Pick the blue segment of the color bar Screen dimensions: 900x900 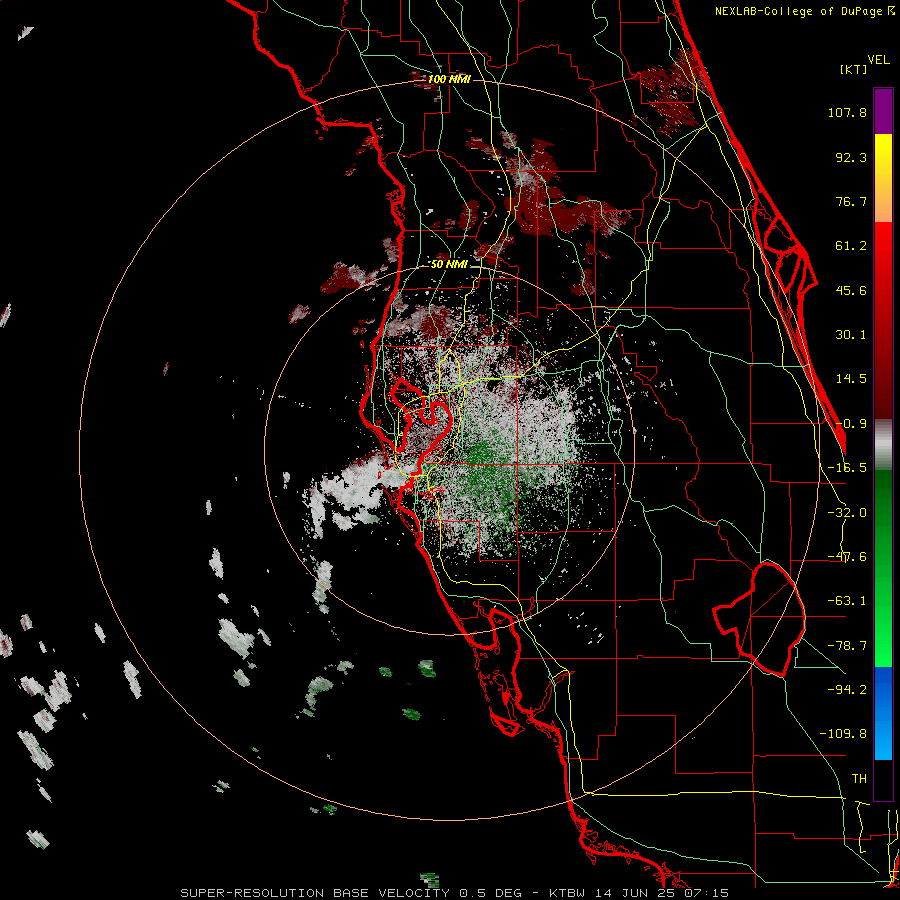coord(883,713)
